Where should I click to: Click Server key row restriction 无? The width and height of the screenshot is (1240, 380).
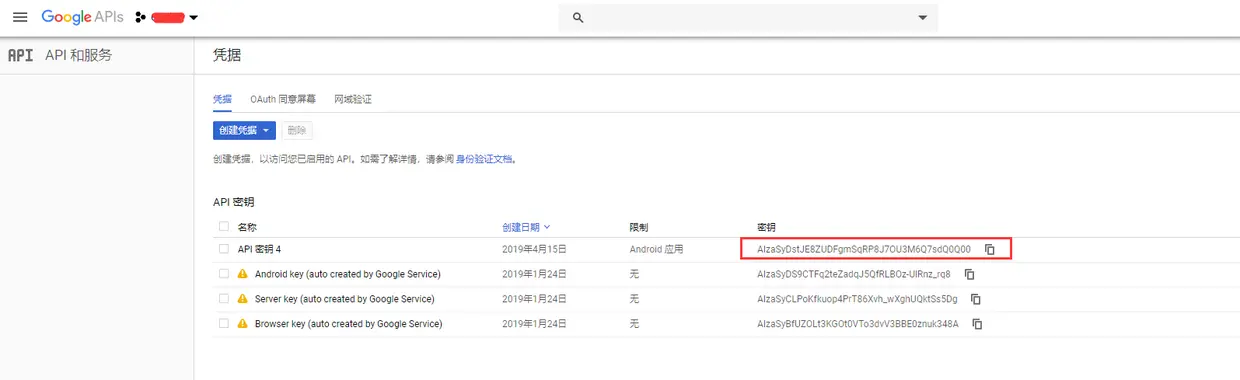(x=634, y=299)
